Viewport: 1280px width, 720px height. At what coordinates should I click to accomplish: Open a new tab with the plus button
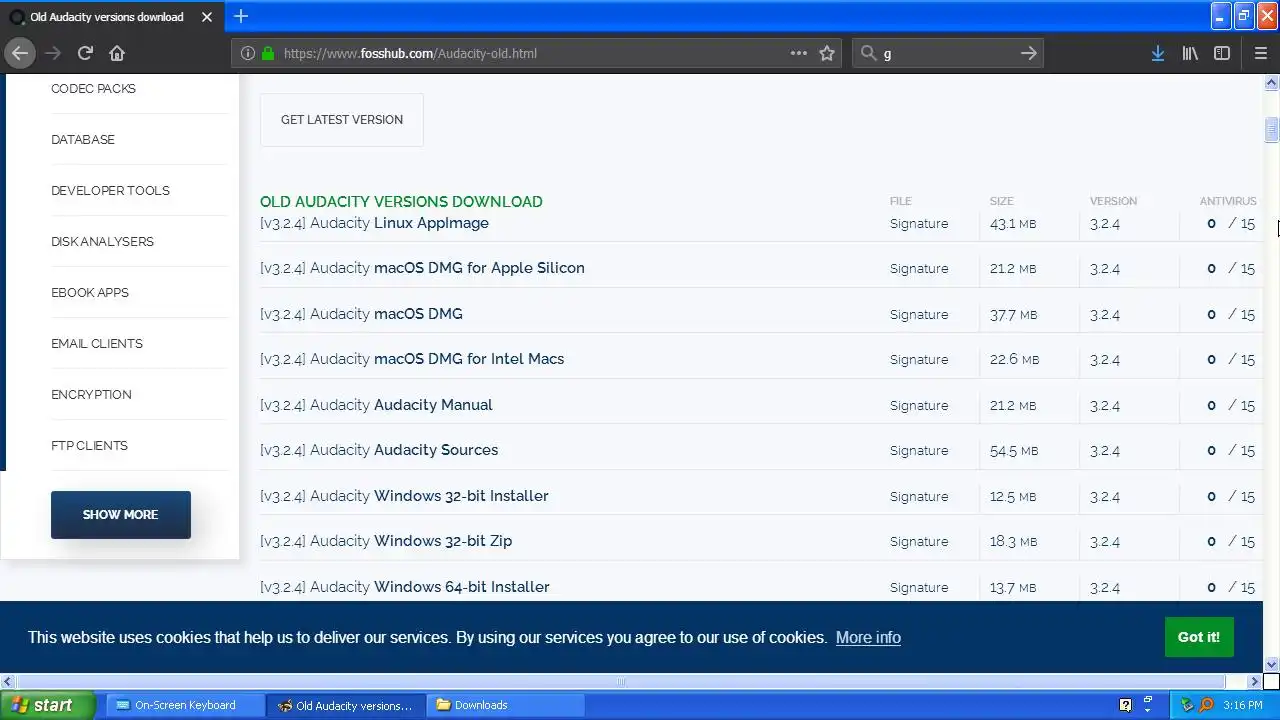[241, 16]
